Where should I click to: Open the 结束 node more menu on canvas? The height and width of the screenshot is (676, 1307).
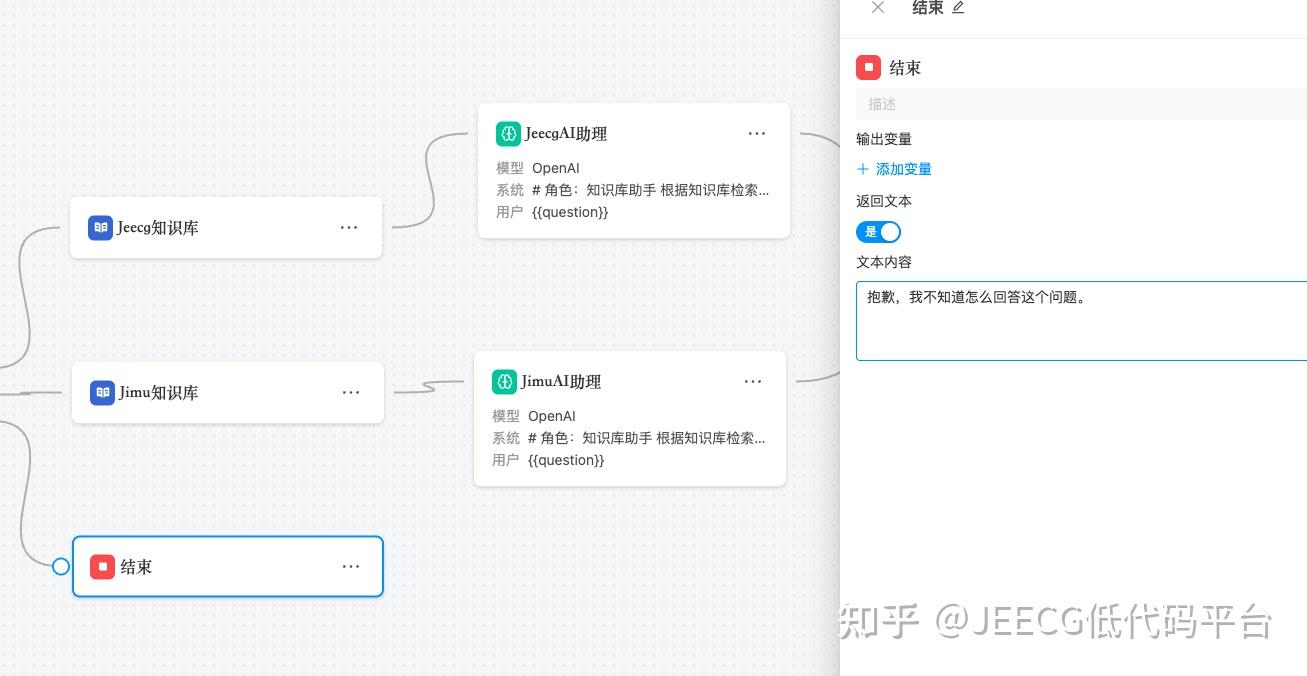pos(351,566)
